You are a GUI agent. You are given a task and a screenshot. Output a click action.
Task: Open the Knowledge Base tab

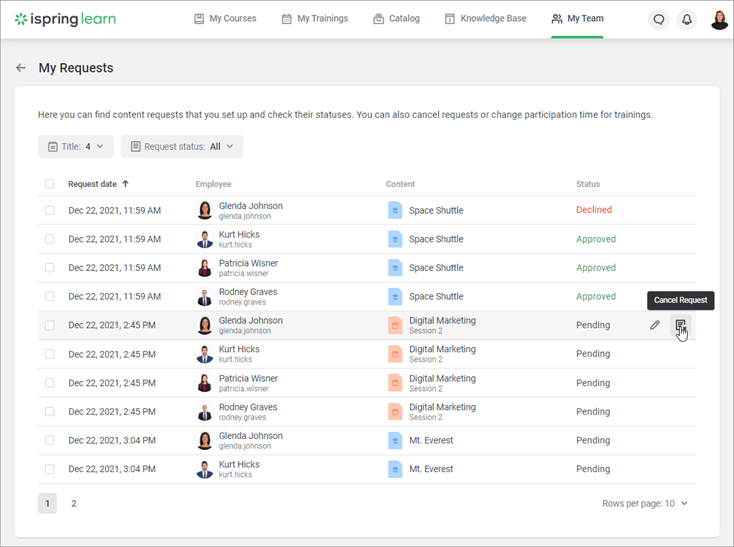pos(485,19)
